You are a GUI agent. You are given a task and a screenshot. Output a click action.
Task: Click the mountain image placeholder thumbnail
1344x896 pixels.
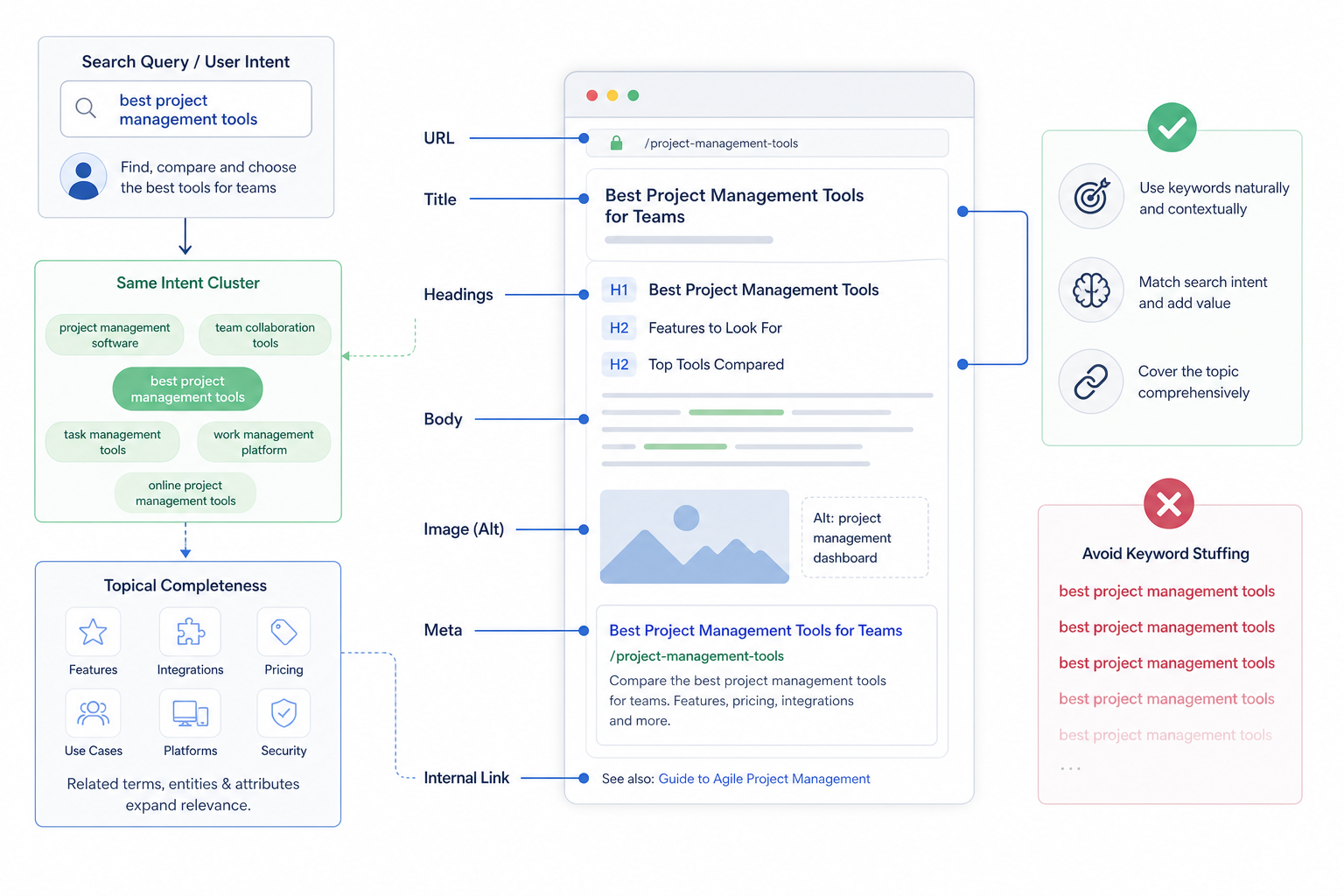[x=695, y=536]
